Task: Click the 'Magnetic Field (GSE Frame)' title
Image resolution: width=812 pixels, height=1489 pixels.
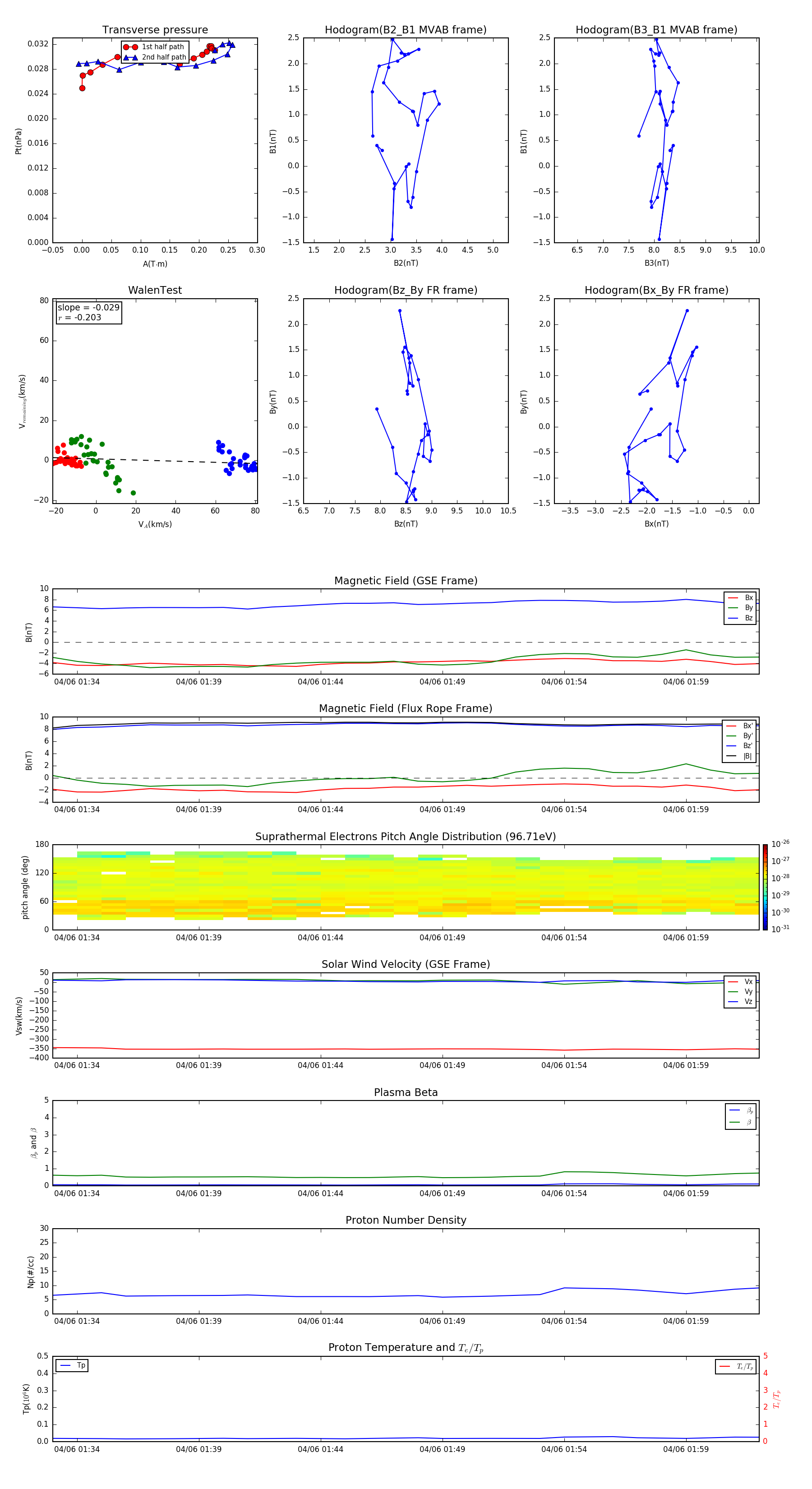Action: 406,581
